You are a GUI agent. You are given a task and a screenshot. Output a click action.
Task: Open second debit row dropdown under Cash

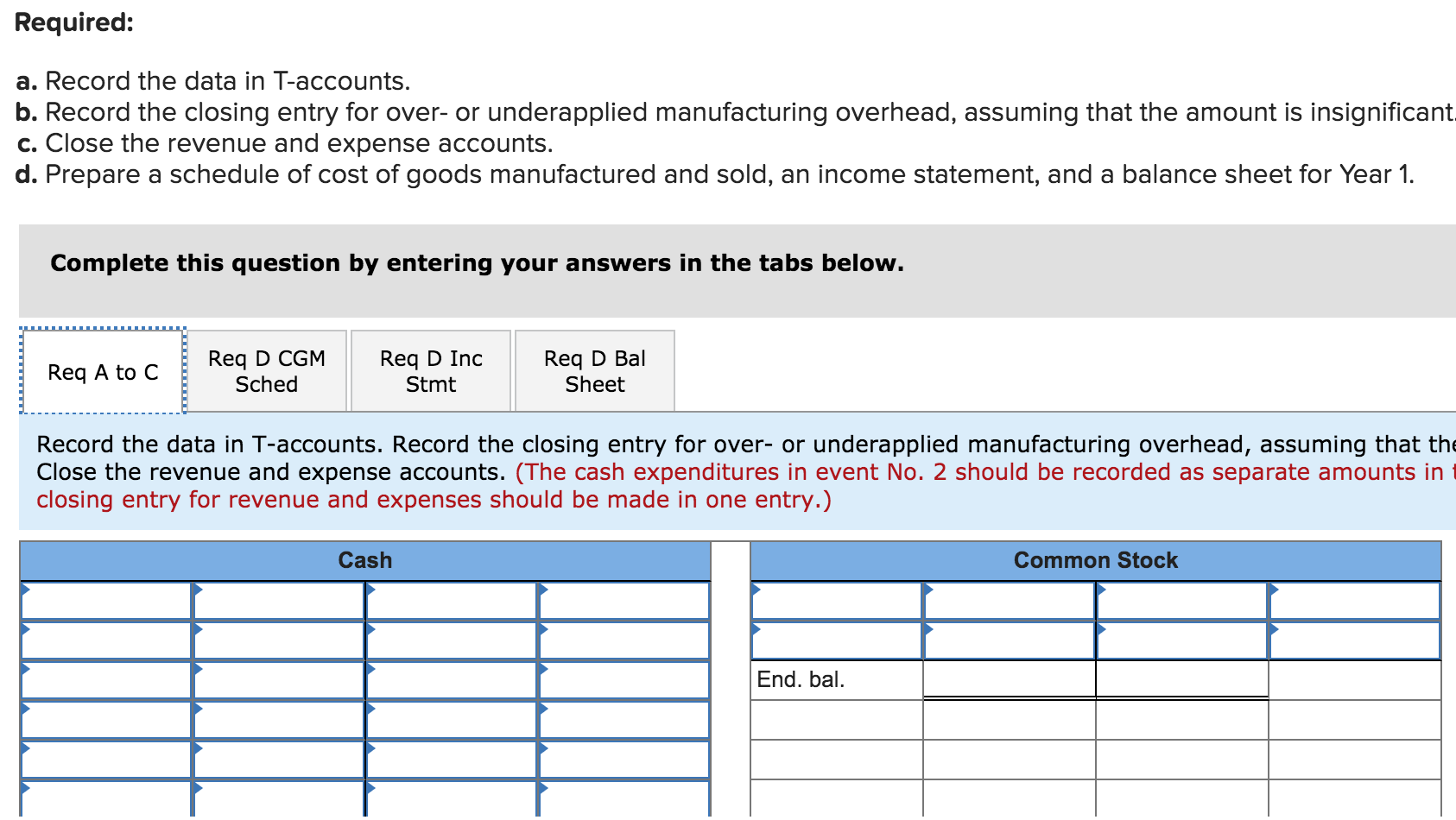[104, 640]
